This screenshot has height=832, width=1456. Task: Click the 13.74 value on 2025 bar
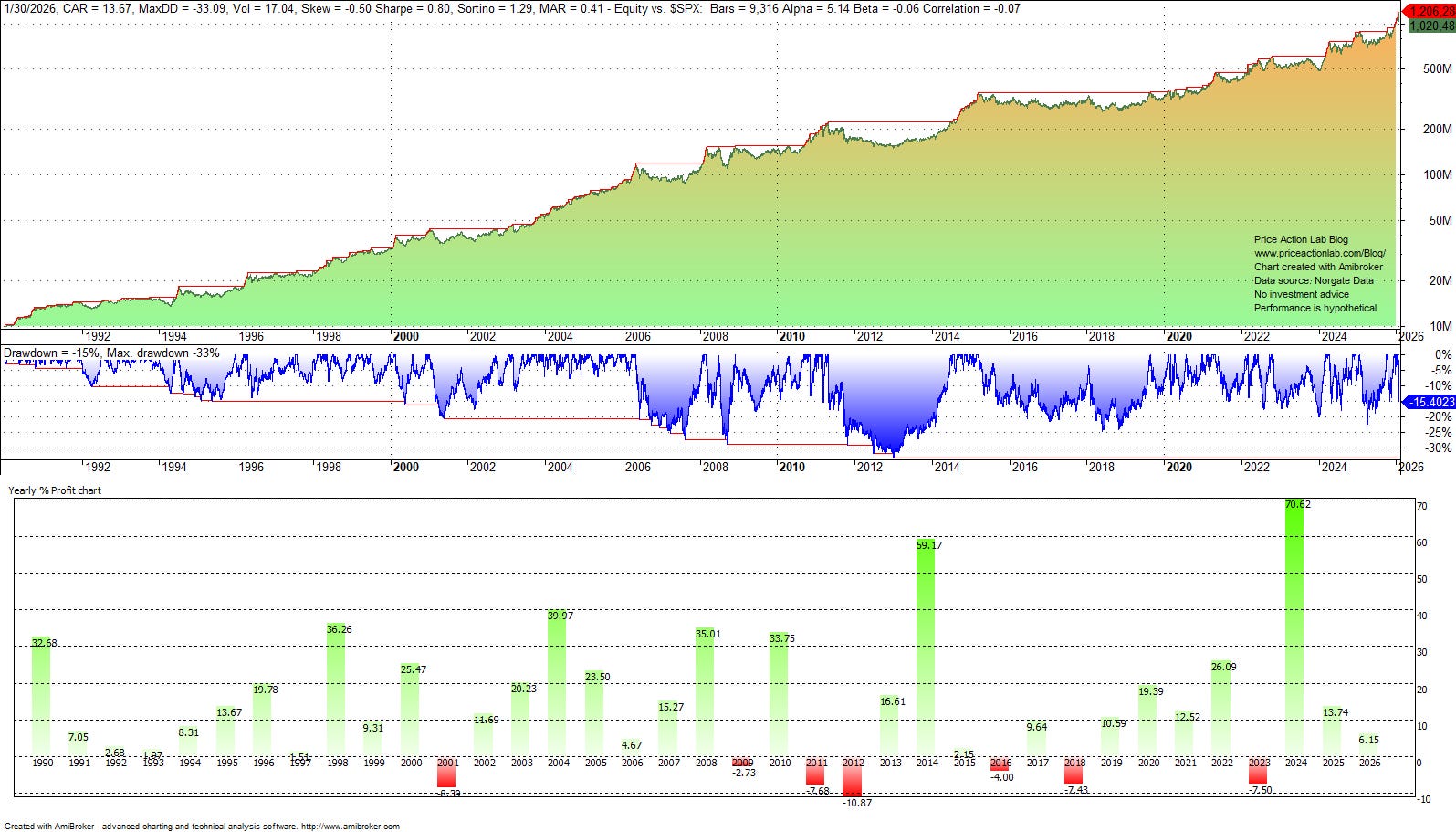[x=1335, y=712]
